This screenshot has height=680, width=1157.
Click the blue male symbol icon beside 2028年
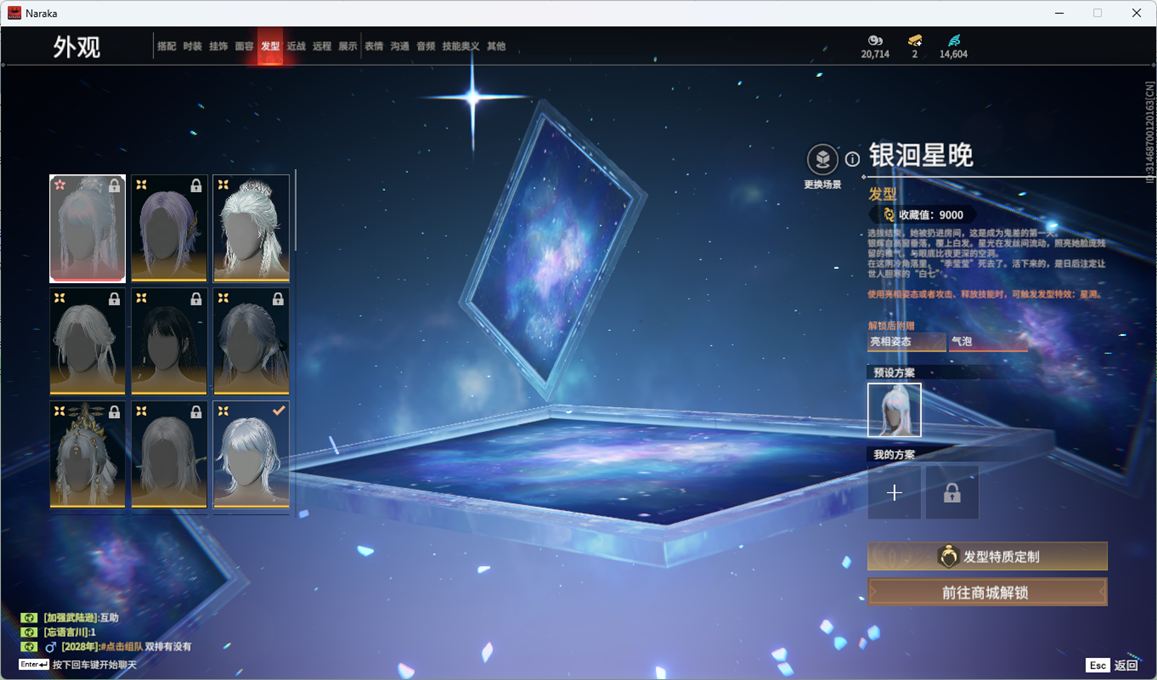(51, 647)
